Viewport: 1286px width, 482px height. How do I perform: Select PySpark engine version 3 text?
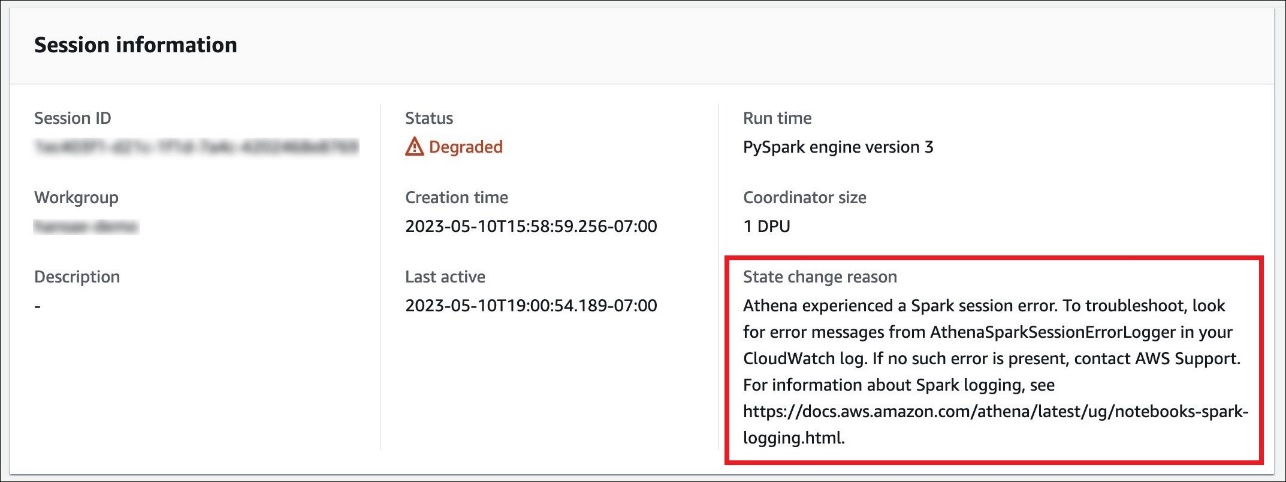coord(838,147)
